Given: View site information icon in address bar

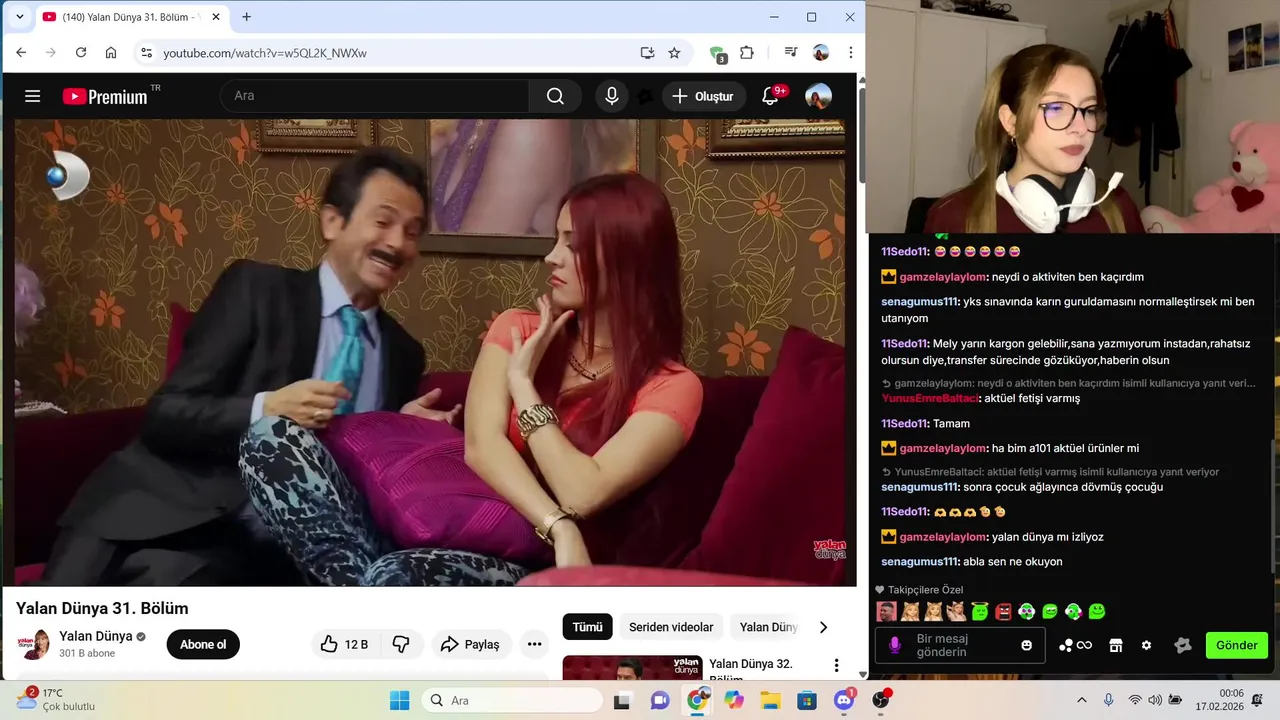Looking at the screenshot, I should click(146, 53).
